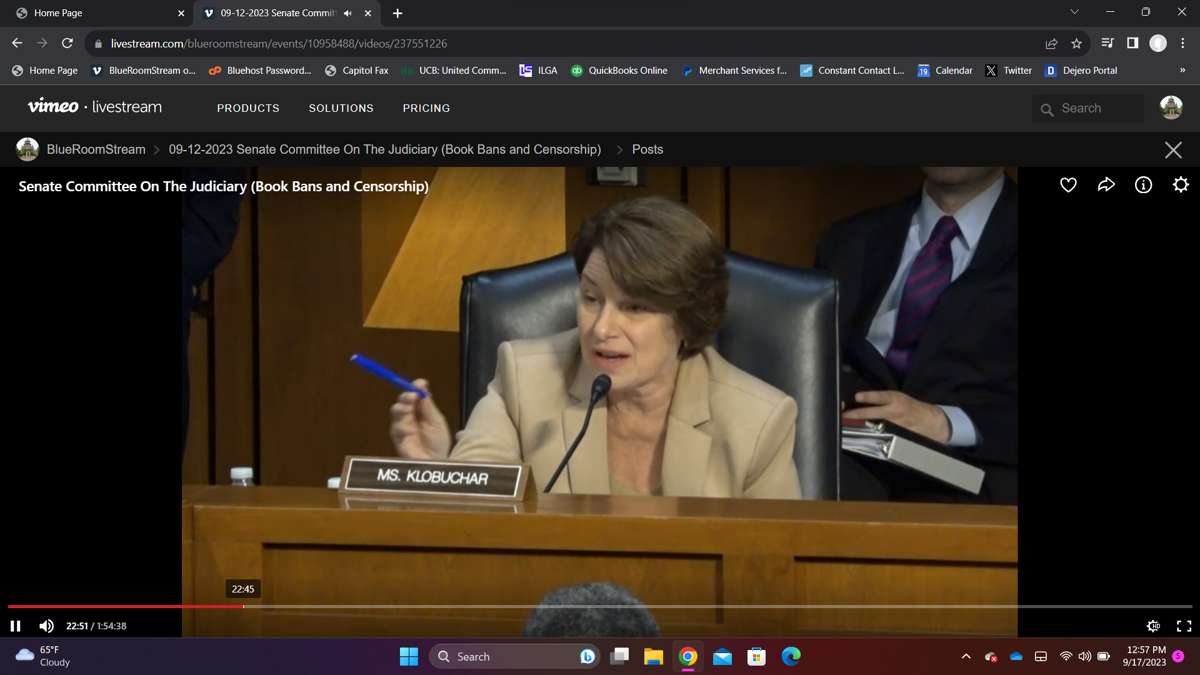Show hidden system tray icons
The width and height of the screenshot is (1200, 675).
coord(965,657)
